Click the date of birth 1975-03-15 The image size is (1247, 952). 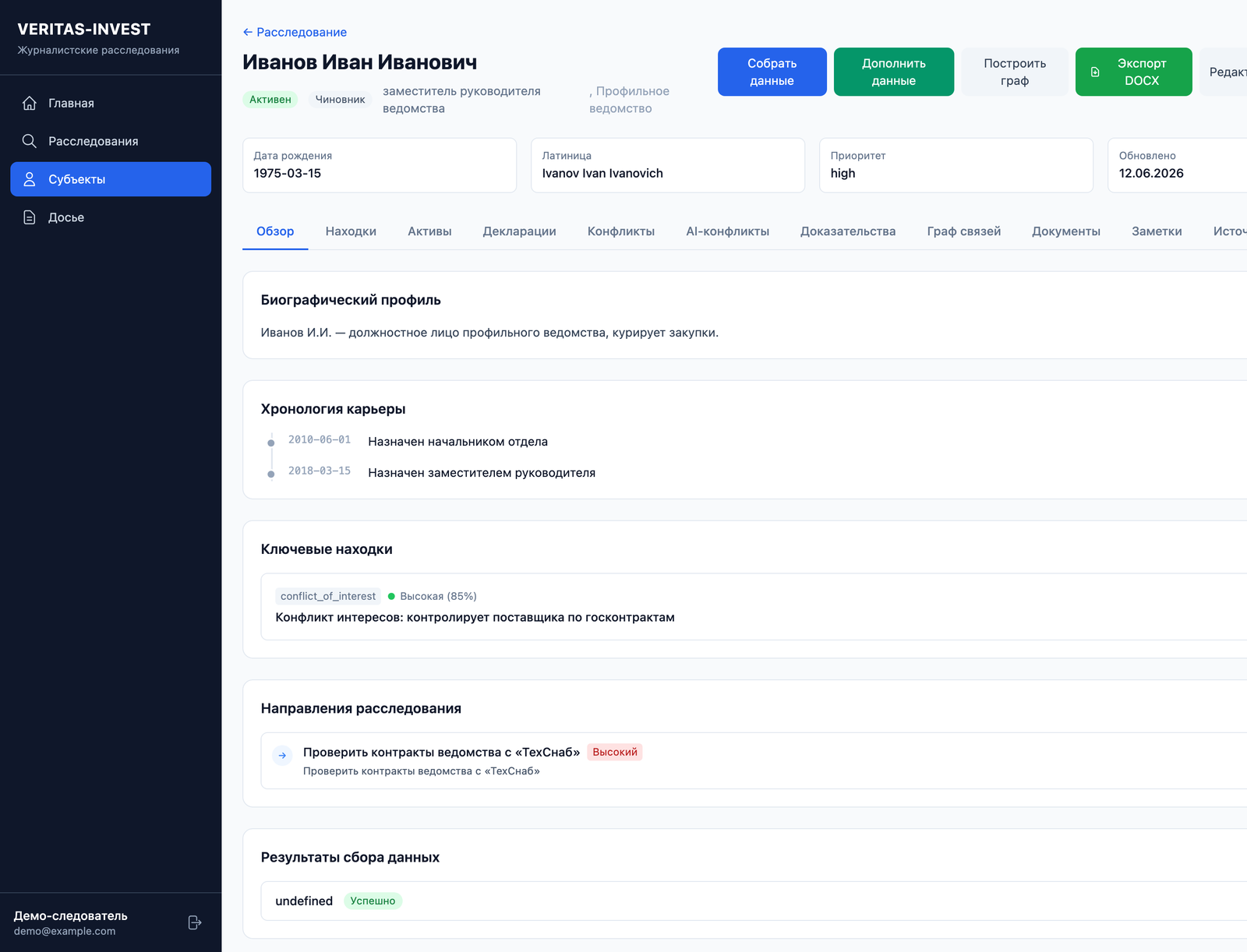point(288,173)
